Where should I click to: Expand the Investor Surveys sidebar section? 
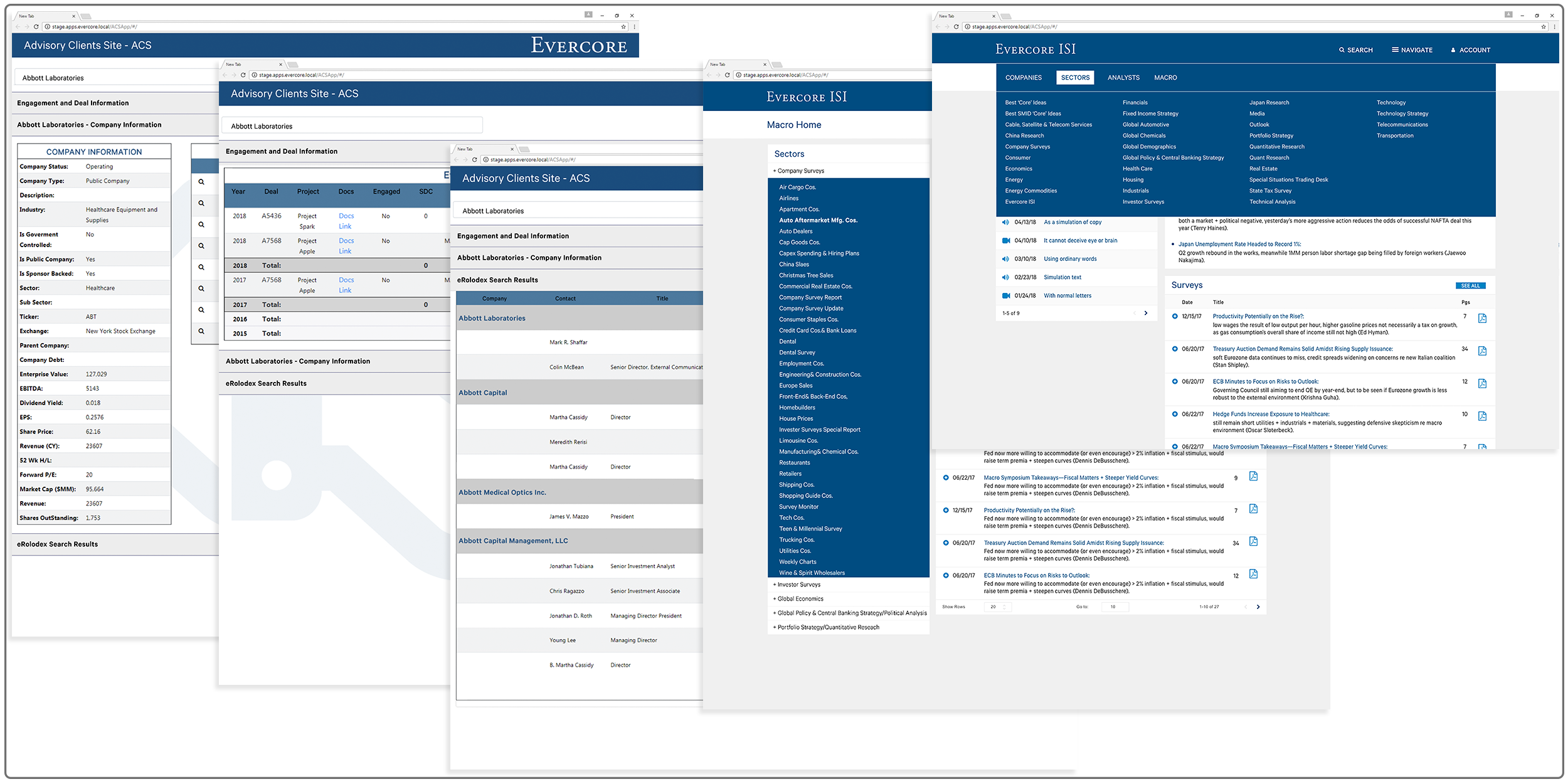[798, 585]
